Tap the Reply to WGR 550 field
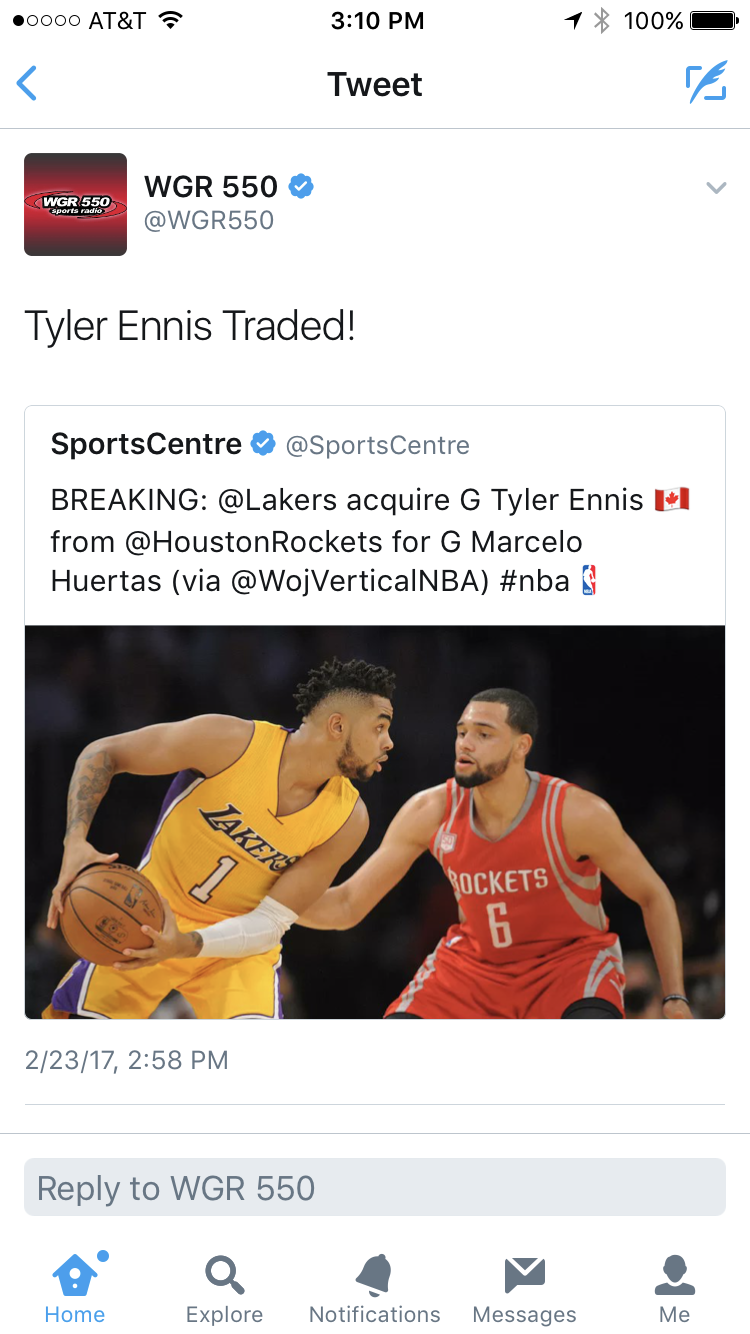Screen dimensions: 750x1334 pos(375,1187)
